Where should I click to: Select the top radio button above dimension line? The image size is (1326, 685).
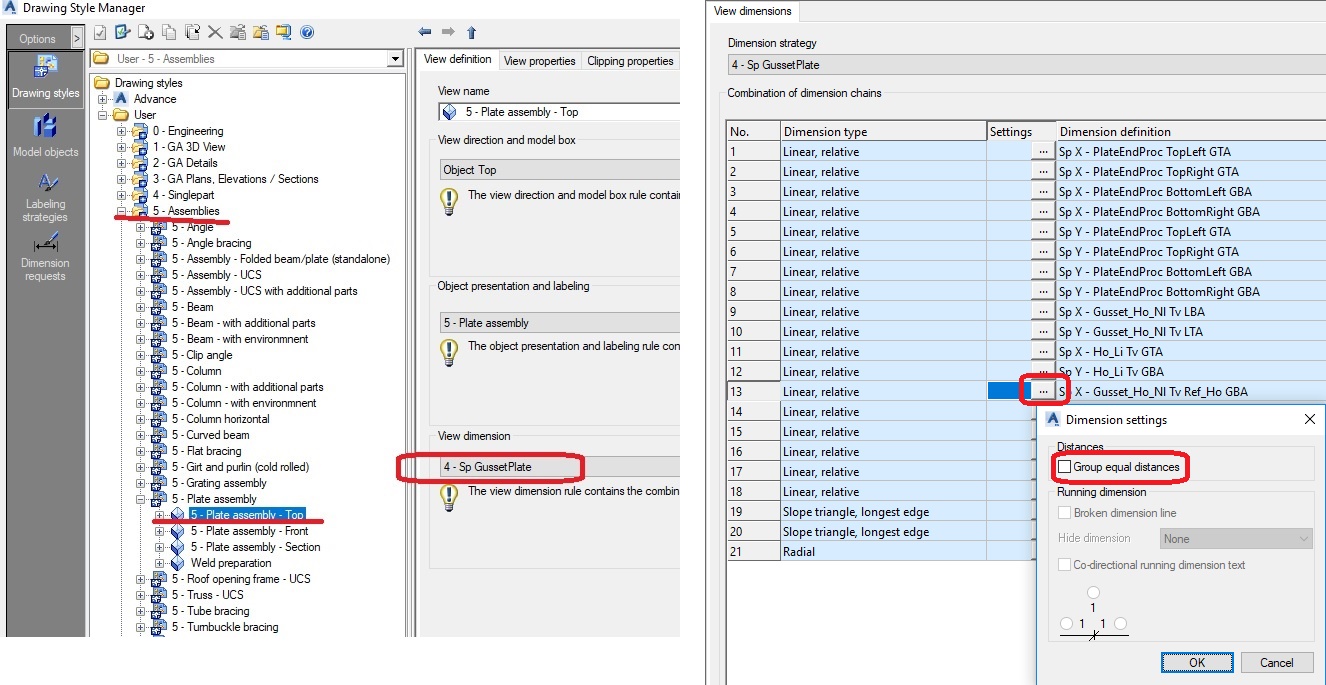tap(1093, 593)
